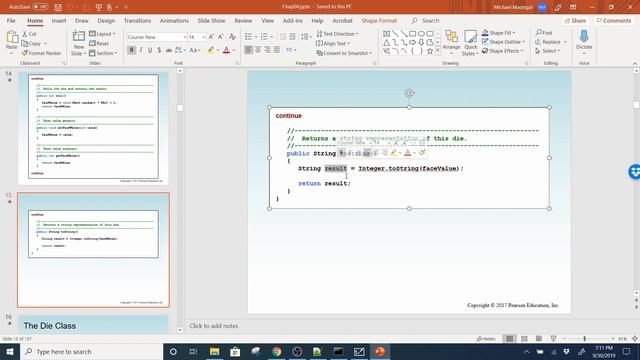Open Shape Fill dropdown

click(498, 33)
